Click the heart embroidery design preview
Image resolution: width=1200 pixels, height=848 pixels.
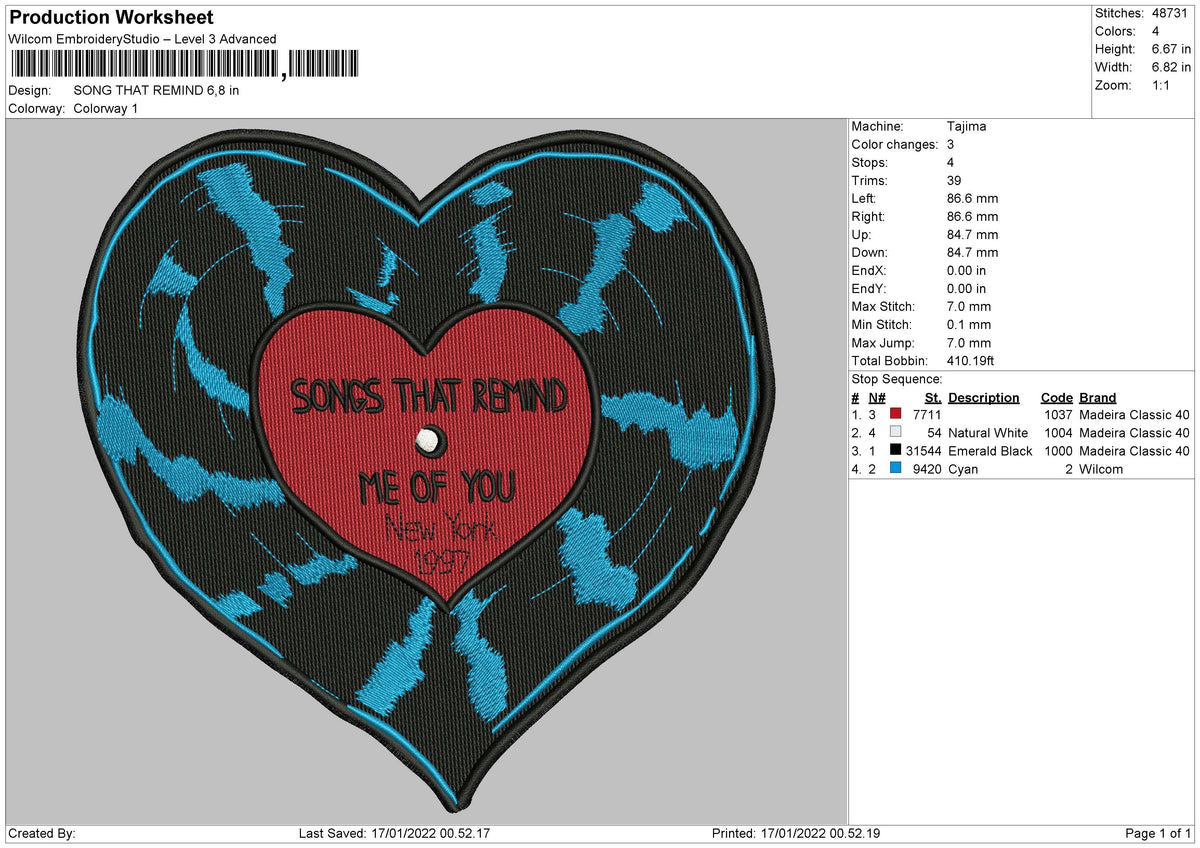427,470
